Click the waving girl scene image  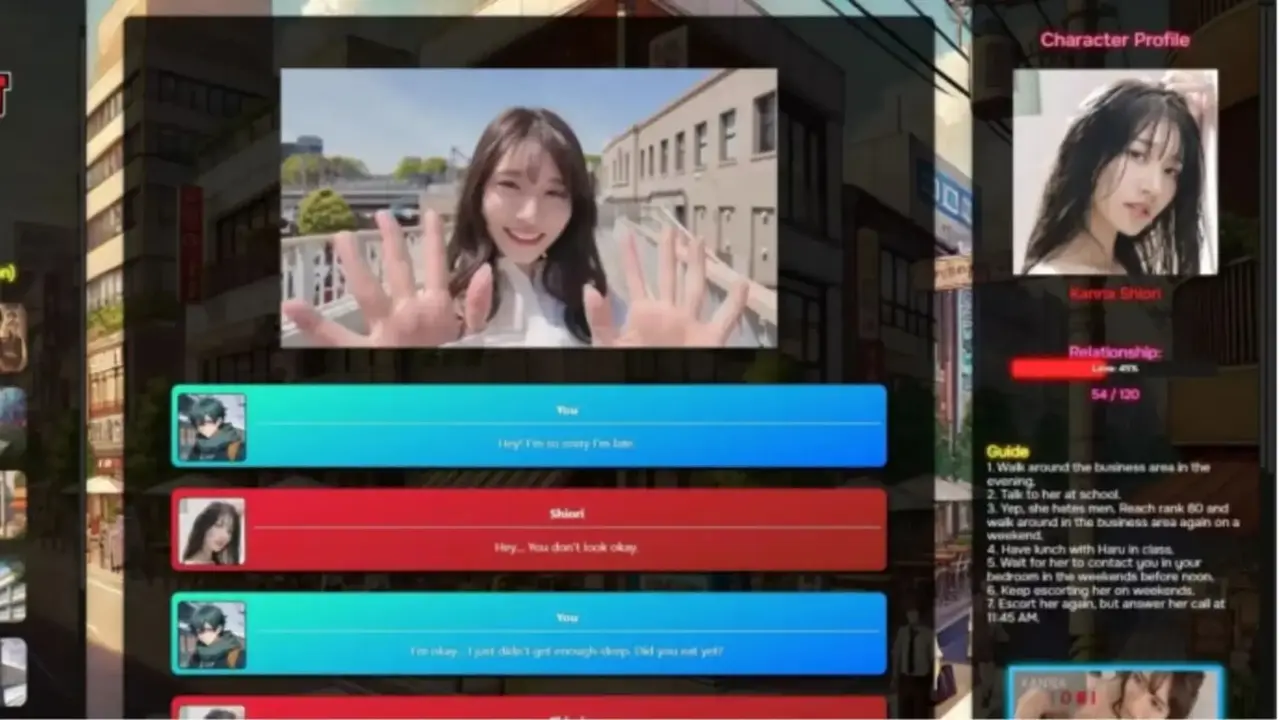[528, 208]
